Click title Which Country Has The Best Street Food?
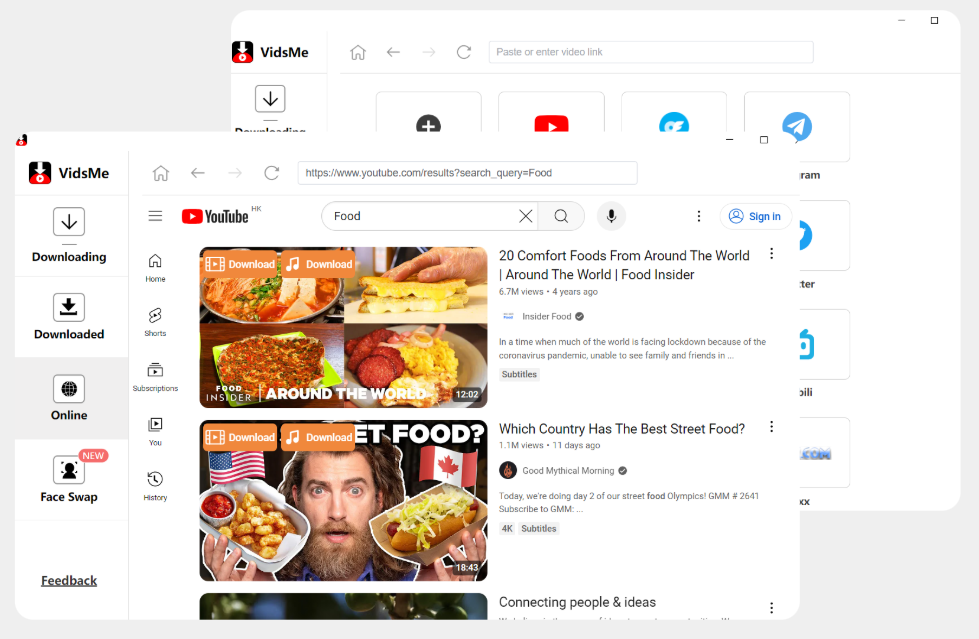The height and width of the screenshot is (639, 979). pyautogui.click(x=622, y=428)
